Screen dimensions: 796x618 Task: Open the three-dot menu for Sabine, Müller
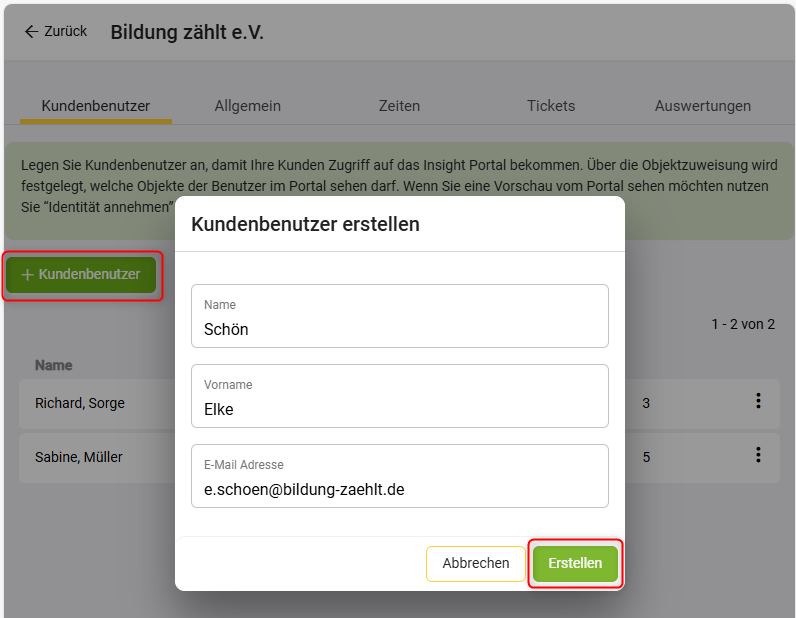758,455
